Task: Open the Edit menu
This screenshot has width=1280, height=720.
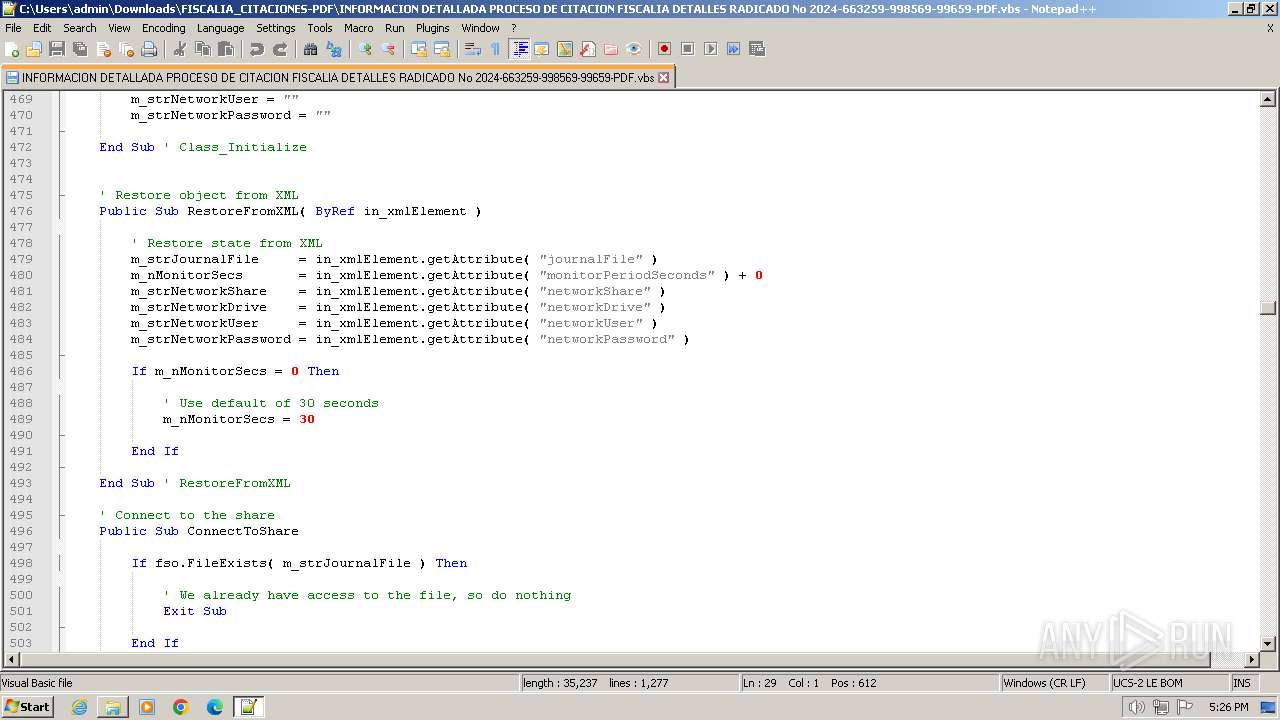Action: [42, 28]
